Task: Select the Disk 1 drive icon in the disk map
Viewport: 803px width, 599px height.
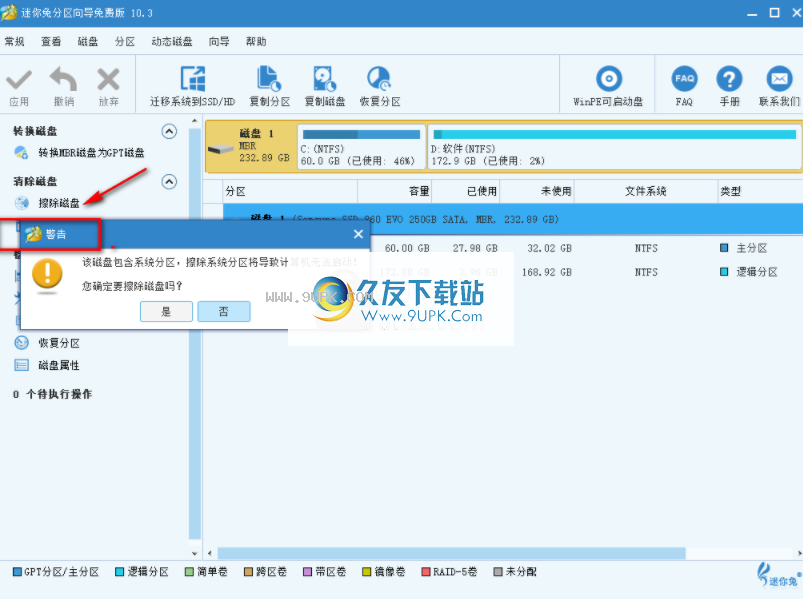Action: [221, 149]
